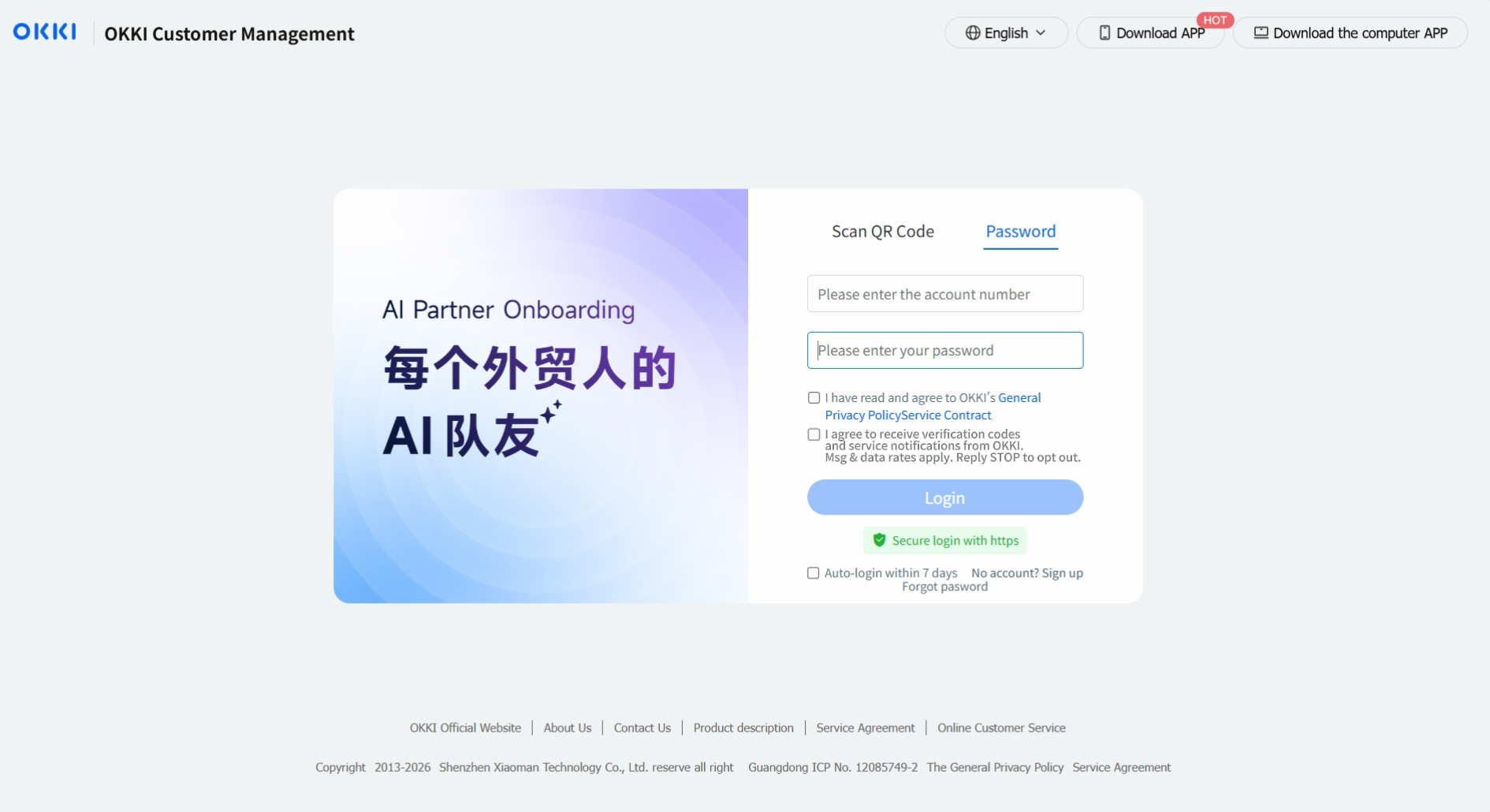Screen dimensions: 1490x812
Task: Click the Login button
Action: (x=945, y=497)
